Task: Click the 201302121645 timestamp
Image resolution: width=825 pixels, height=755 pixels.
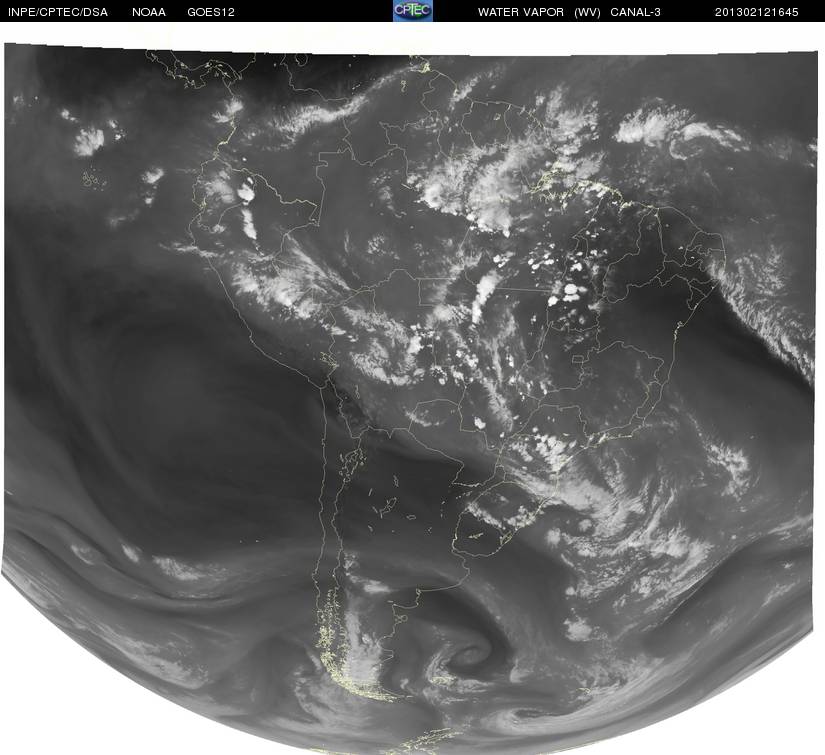Action: (757, 12)
